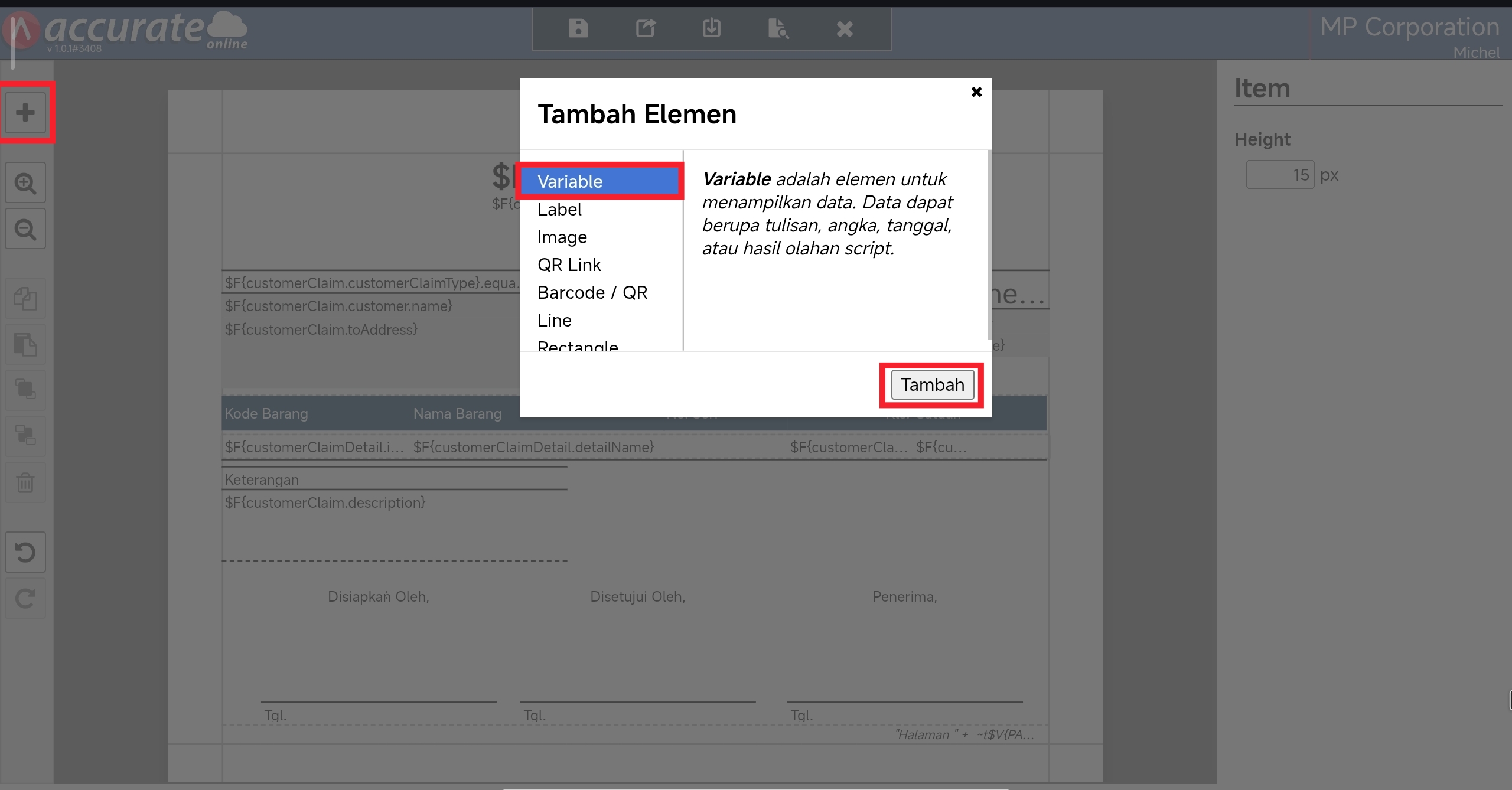Choose QR Link element type
1512x790 pixels.
pos(569,265)
